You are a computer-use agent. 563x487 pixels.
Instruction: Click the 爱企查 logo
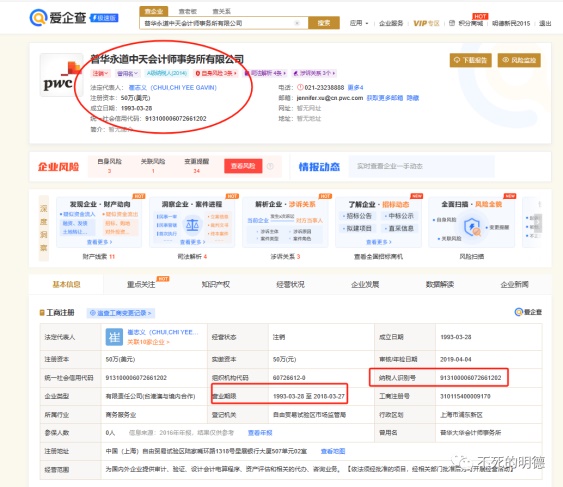pyautogui.click(x=58, y=18)
